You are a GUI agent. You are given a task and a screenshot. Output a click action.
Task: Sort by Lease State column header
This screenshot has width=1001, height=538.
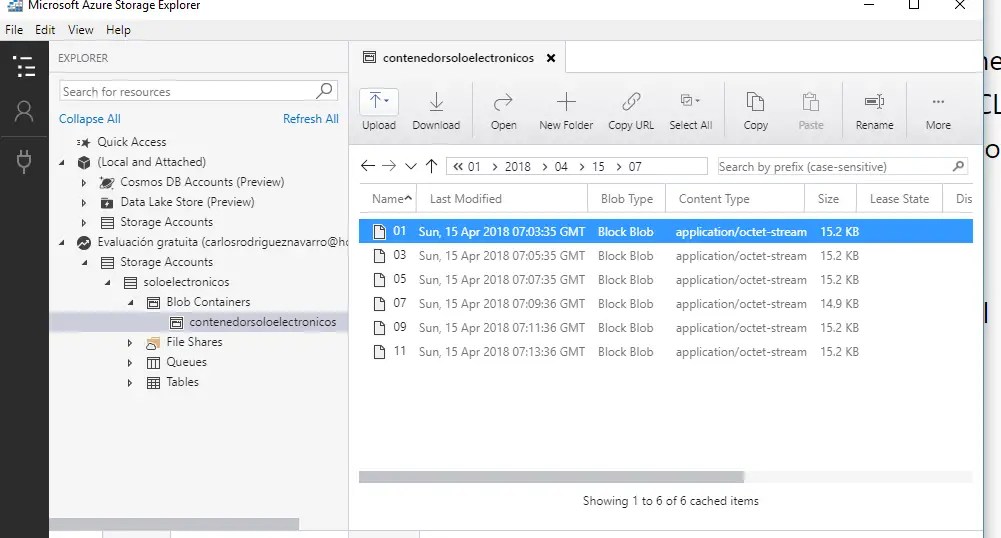tap(899, 199)
